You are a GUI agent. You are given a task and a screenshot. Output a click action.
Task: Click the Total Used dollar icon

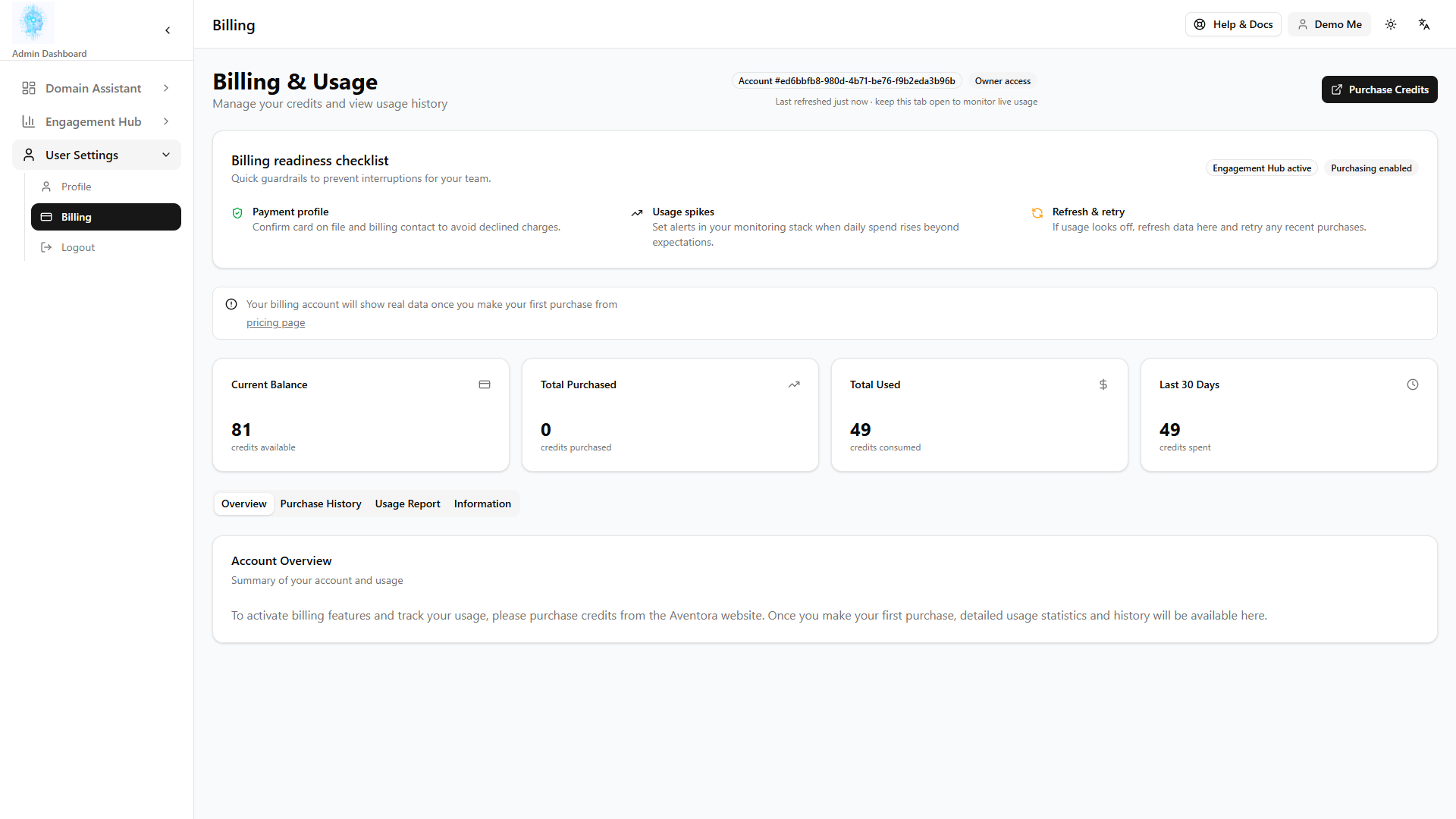(x=1103, y=384)
